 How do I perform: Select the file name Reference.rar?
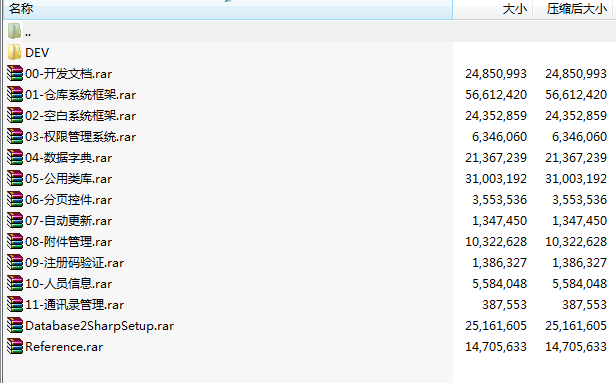[x=64, y=347]
